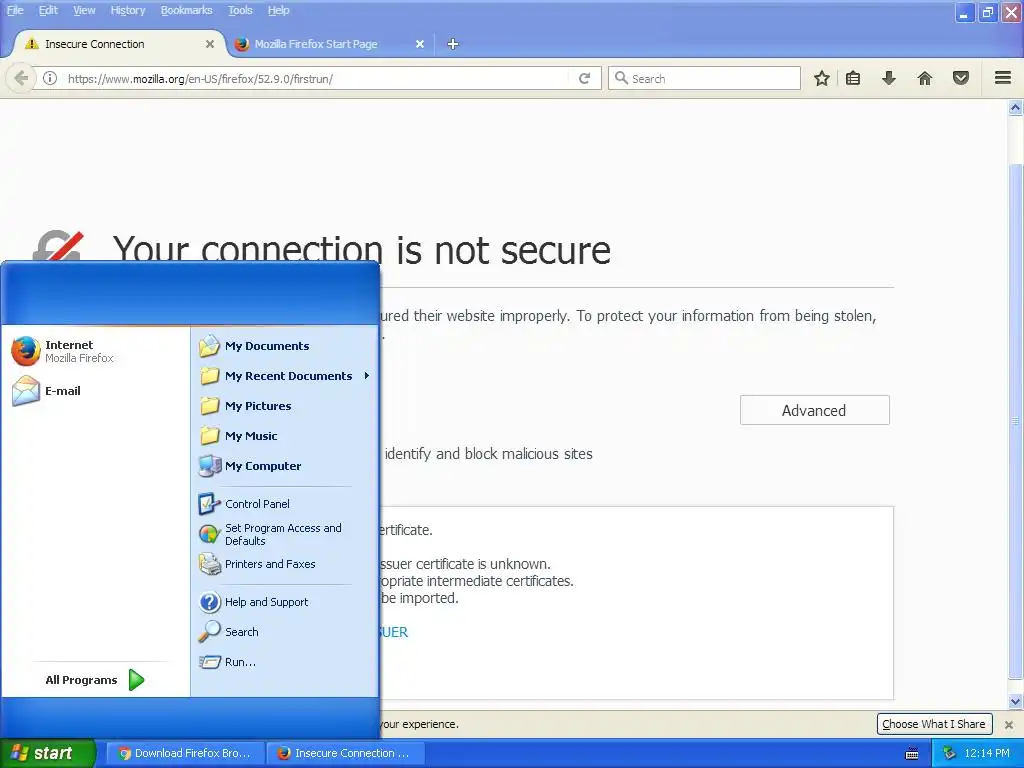Click the 12:14 PM clock
1024x768 pixels.
click(987, 754)
